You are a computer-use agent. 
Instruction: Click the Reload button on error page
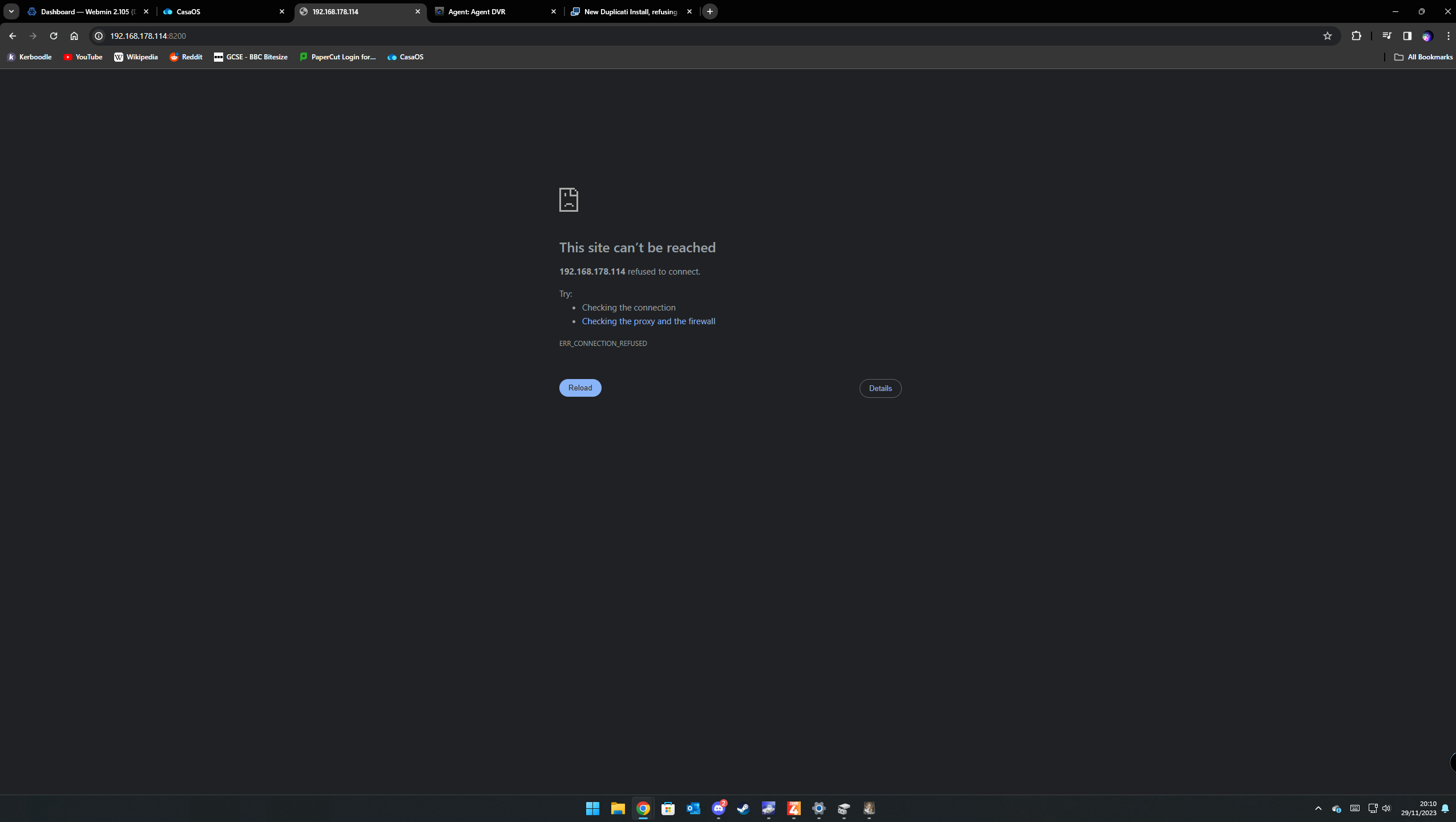580,388
